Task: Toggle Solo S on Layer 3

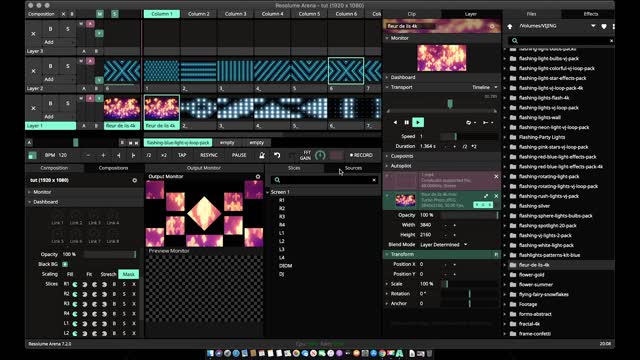Action: pyautogui.click(x=68, y=29)
